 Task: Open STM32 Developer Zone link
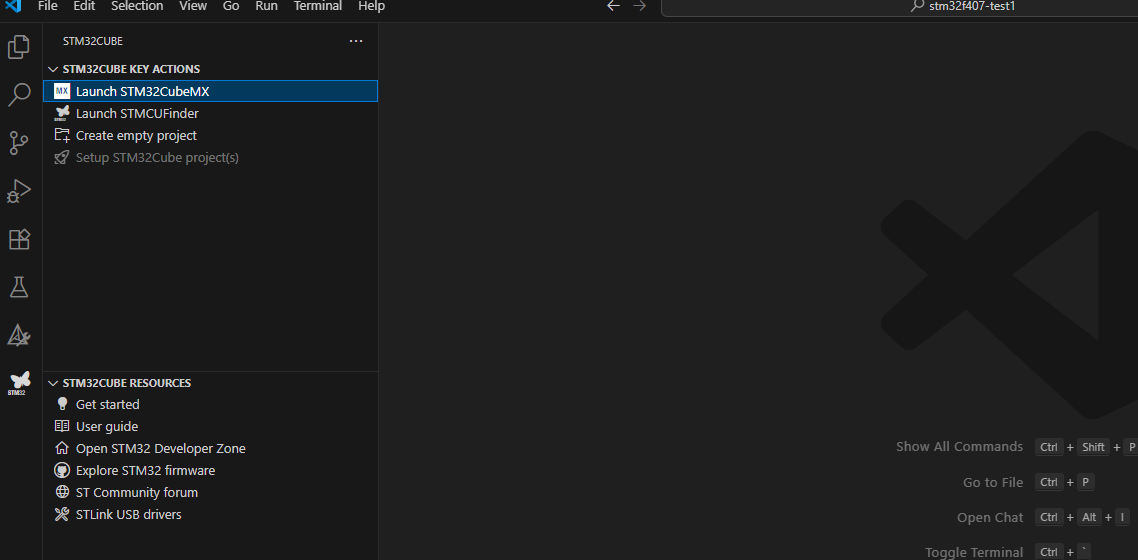point(210,448)
